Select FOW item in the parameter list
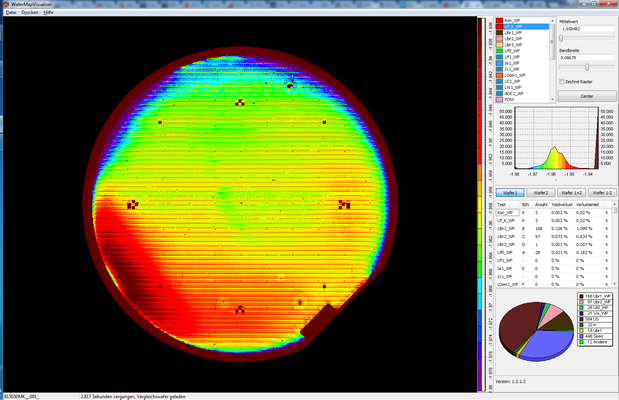Screen dimensions: 619x400 pyautogui.click(x=511, y=99)
